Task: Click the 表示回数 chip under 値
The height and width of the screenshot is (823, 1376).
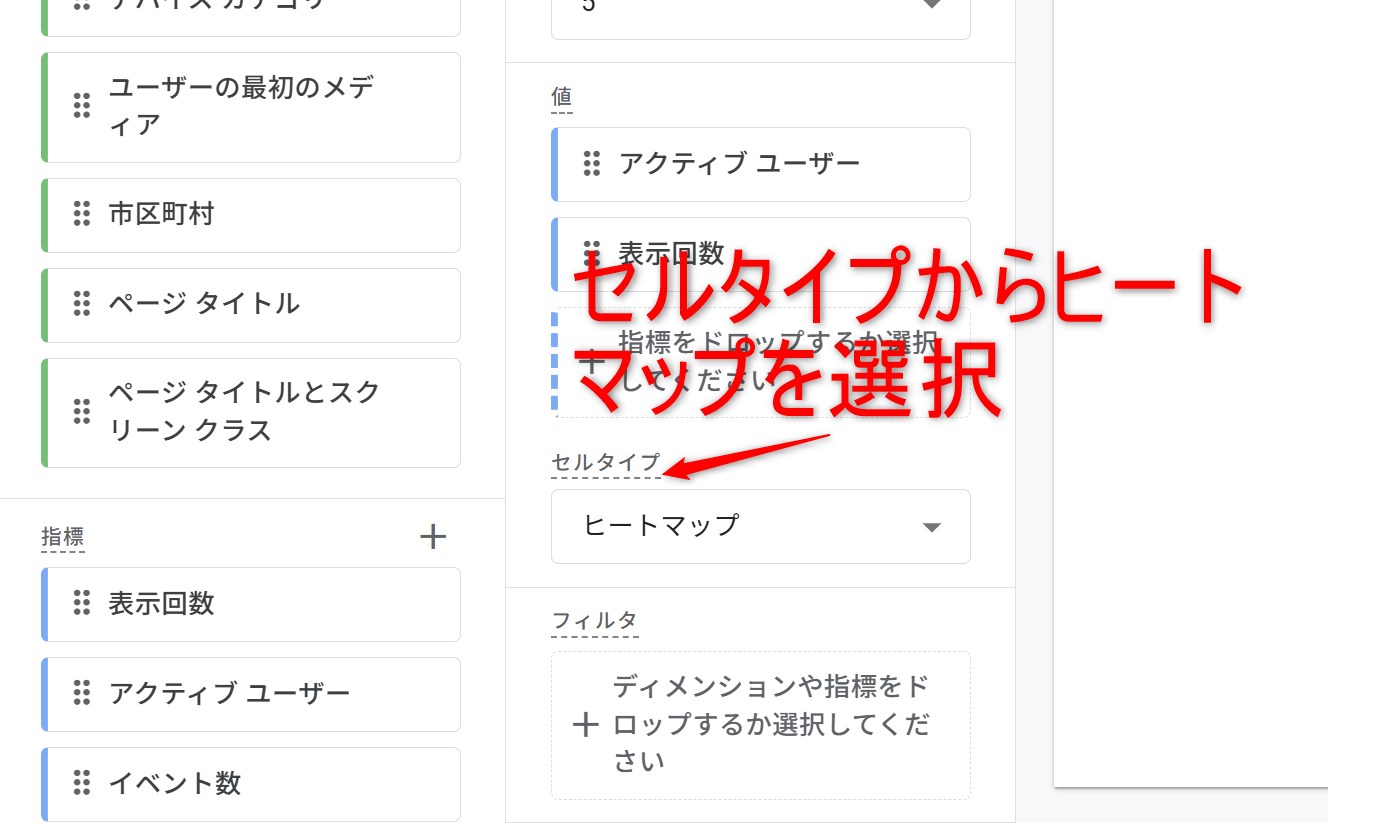Action: coord(760,254)
